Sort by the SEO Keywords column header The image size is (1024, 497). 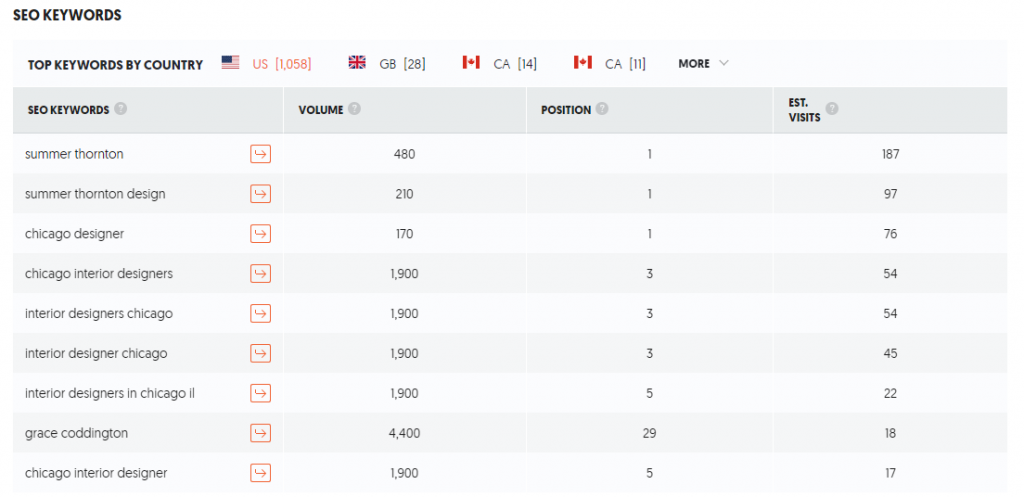pos(68,110)
